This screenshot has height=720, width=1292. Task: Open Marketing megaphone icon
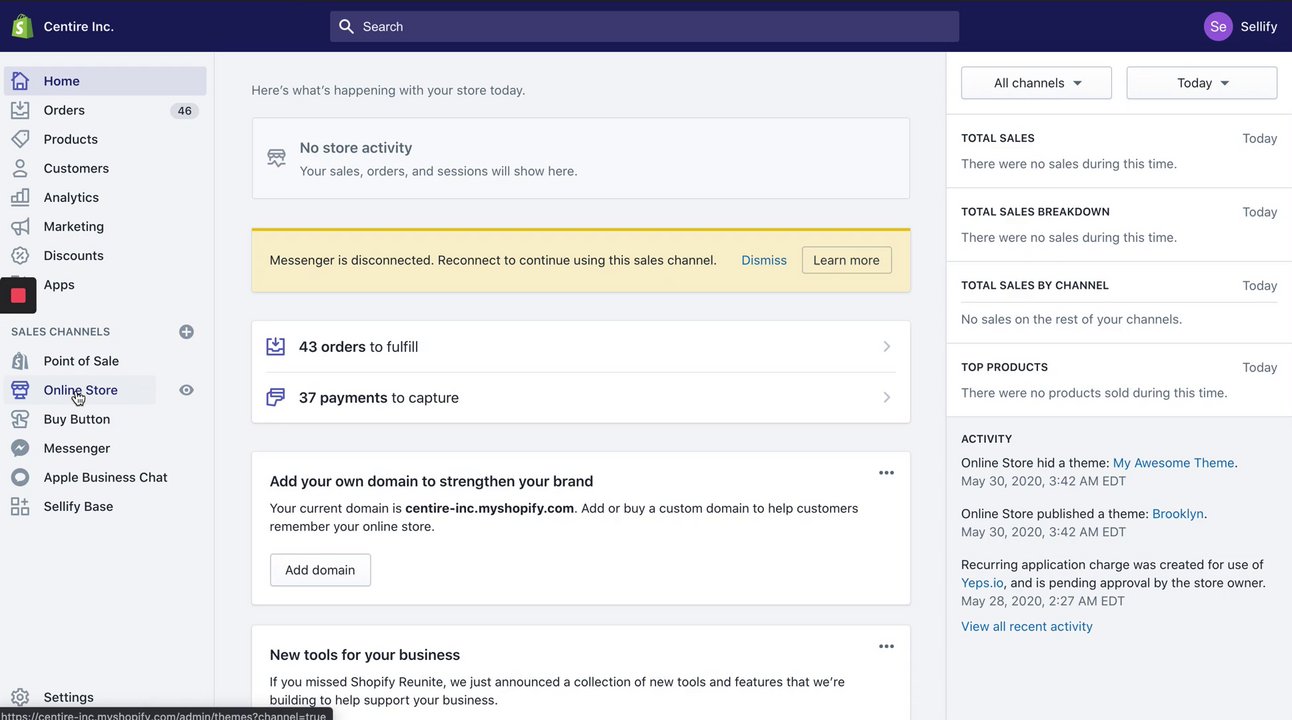click(x=20, y=226)
